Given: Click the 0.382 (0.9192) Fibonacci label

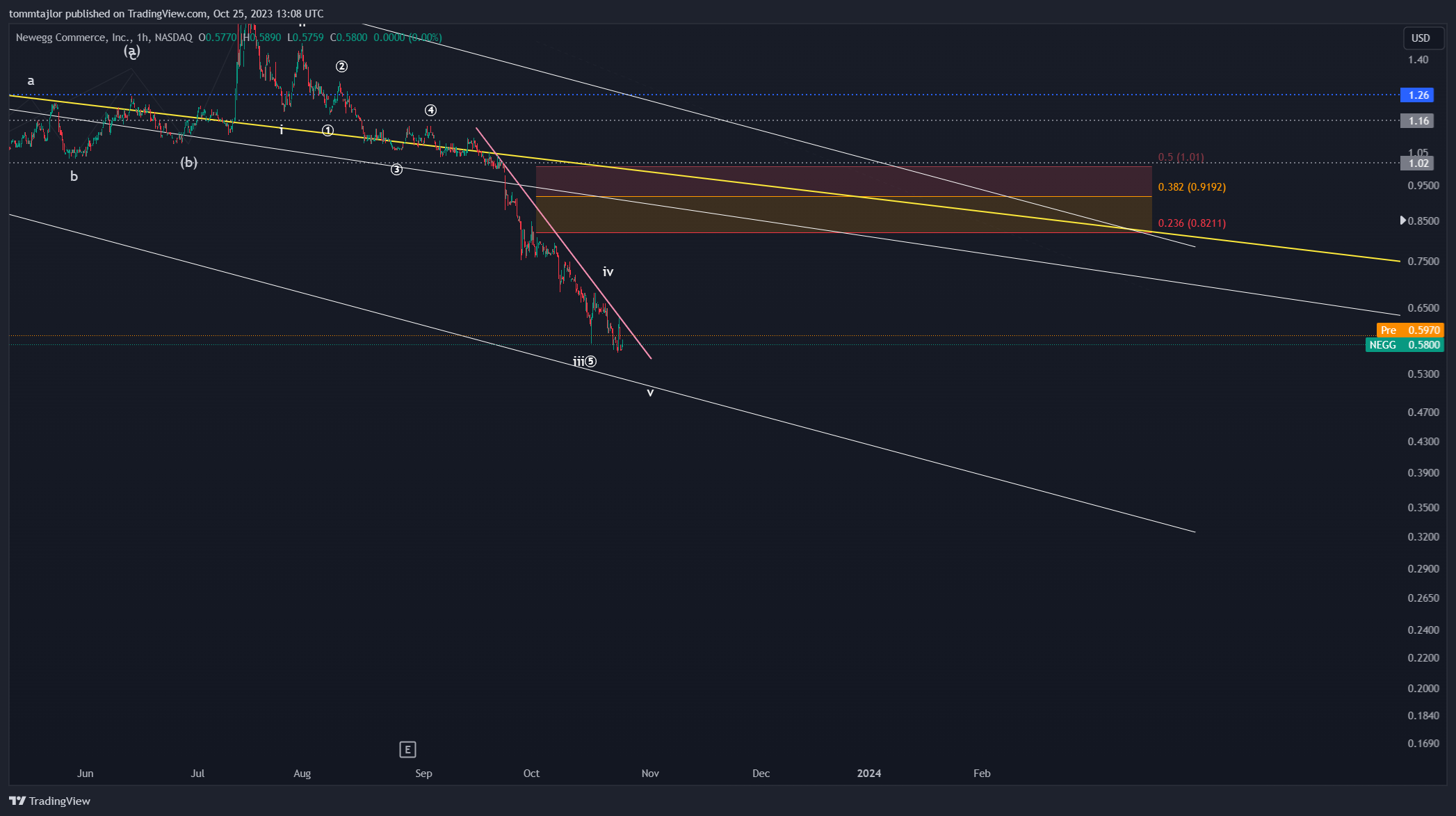Looking at the screenshot, I should point(1192,187).
